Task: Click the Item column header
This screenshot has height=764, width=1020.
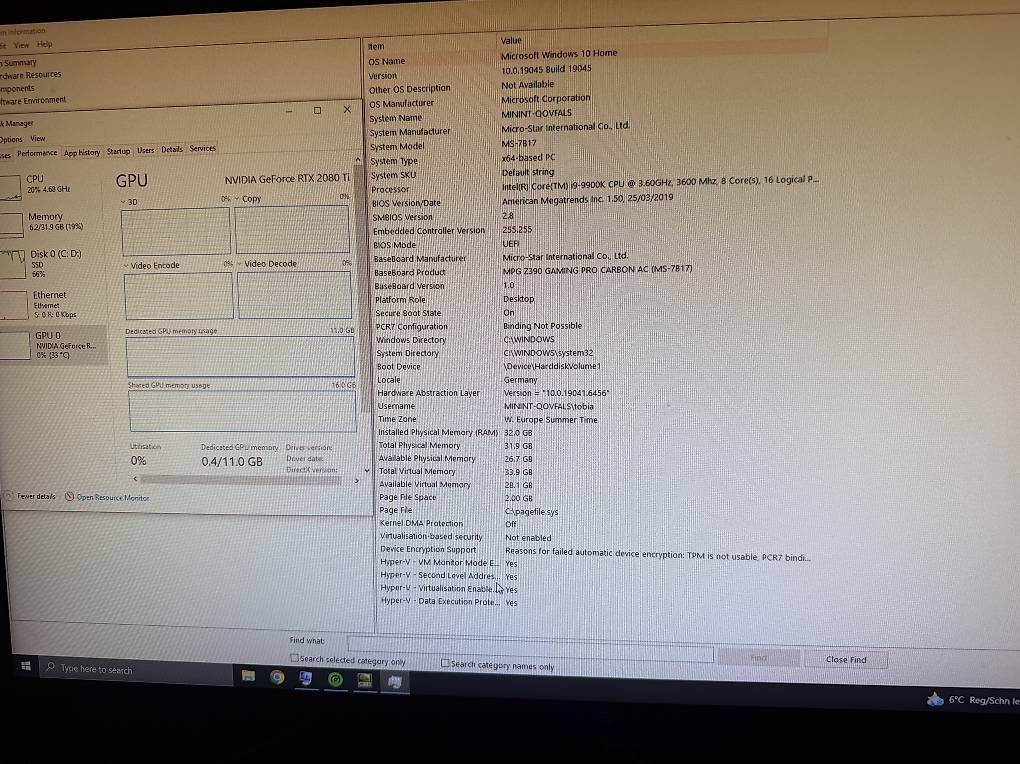Action: click(376, 46)
